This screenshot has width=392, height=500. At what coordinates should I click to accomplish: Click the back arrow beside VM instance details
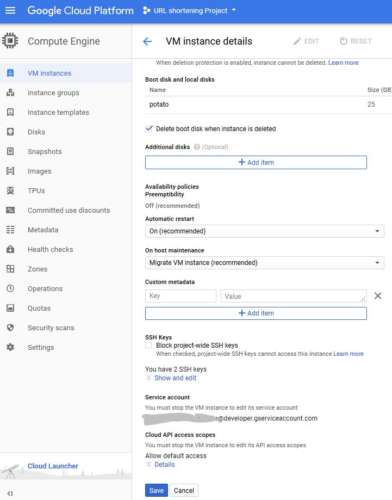tap(147, 41)
